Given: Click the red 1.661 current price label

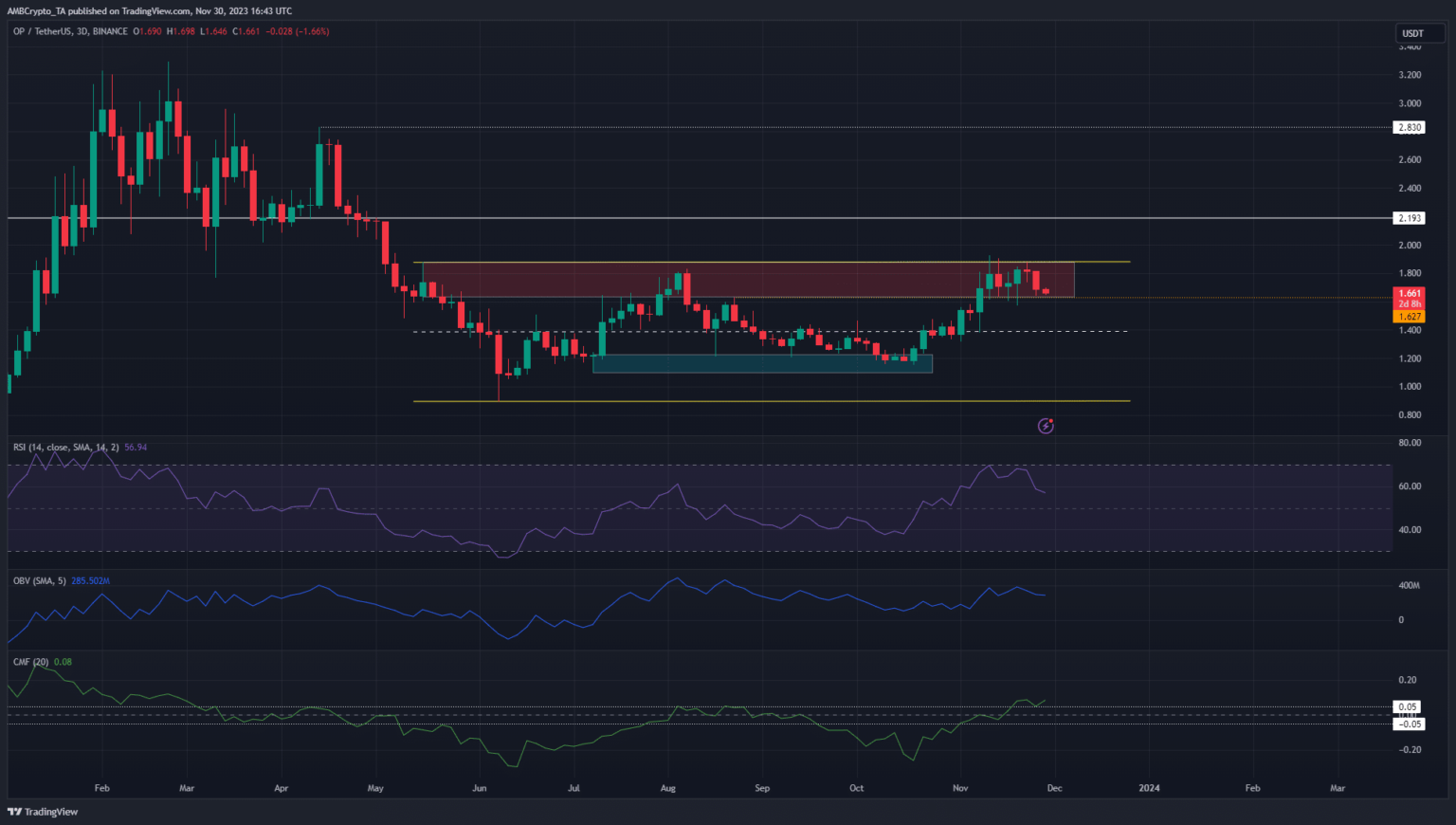Looking at the screenshot, I should 1410,294.
